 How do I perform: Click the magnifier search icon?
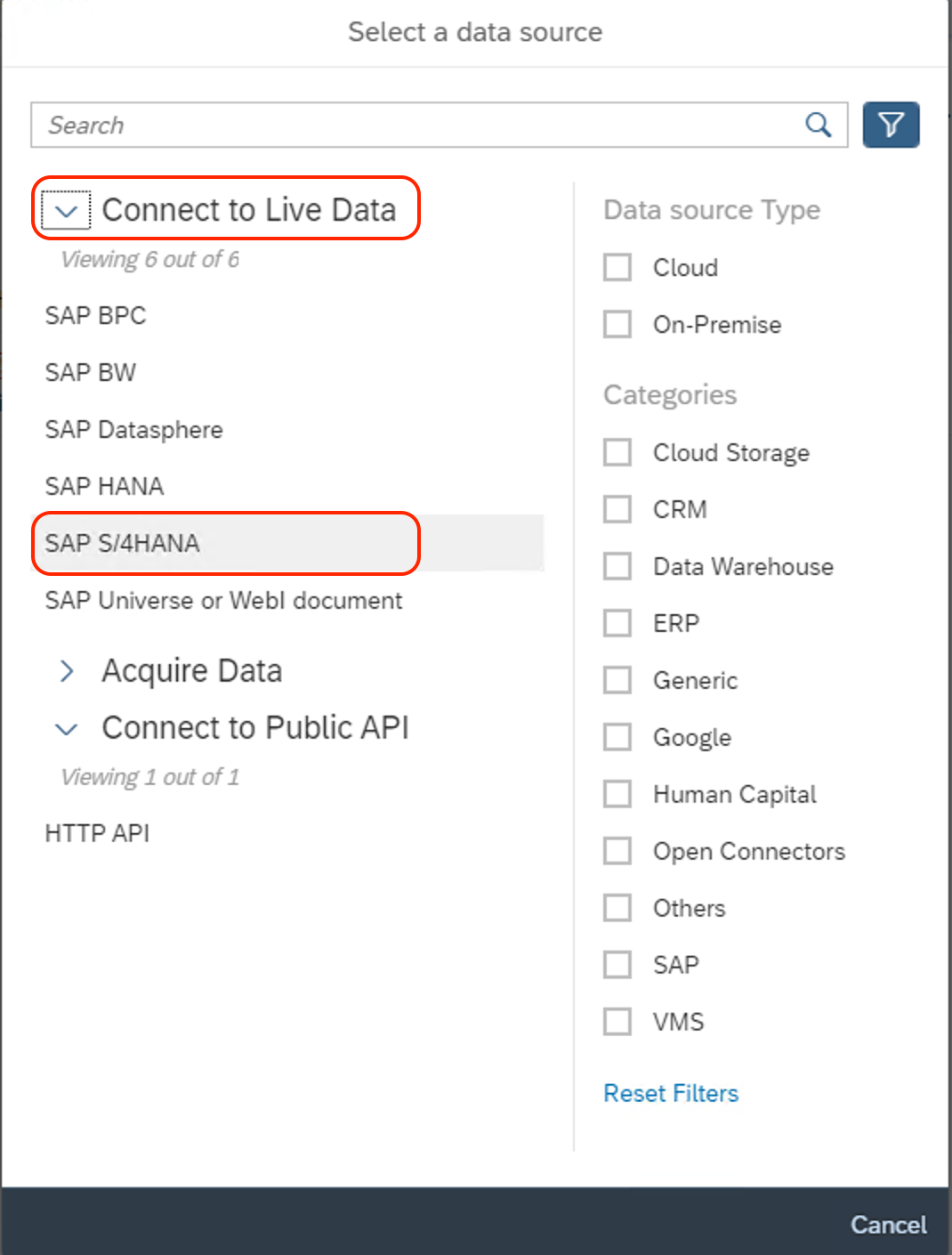point(818,125)
